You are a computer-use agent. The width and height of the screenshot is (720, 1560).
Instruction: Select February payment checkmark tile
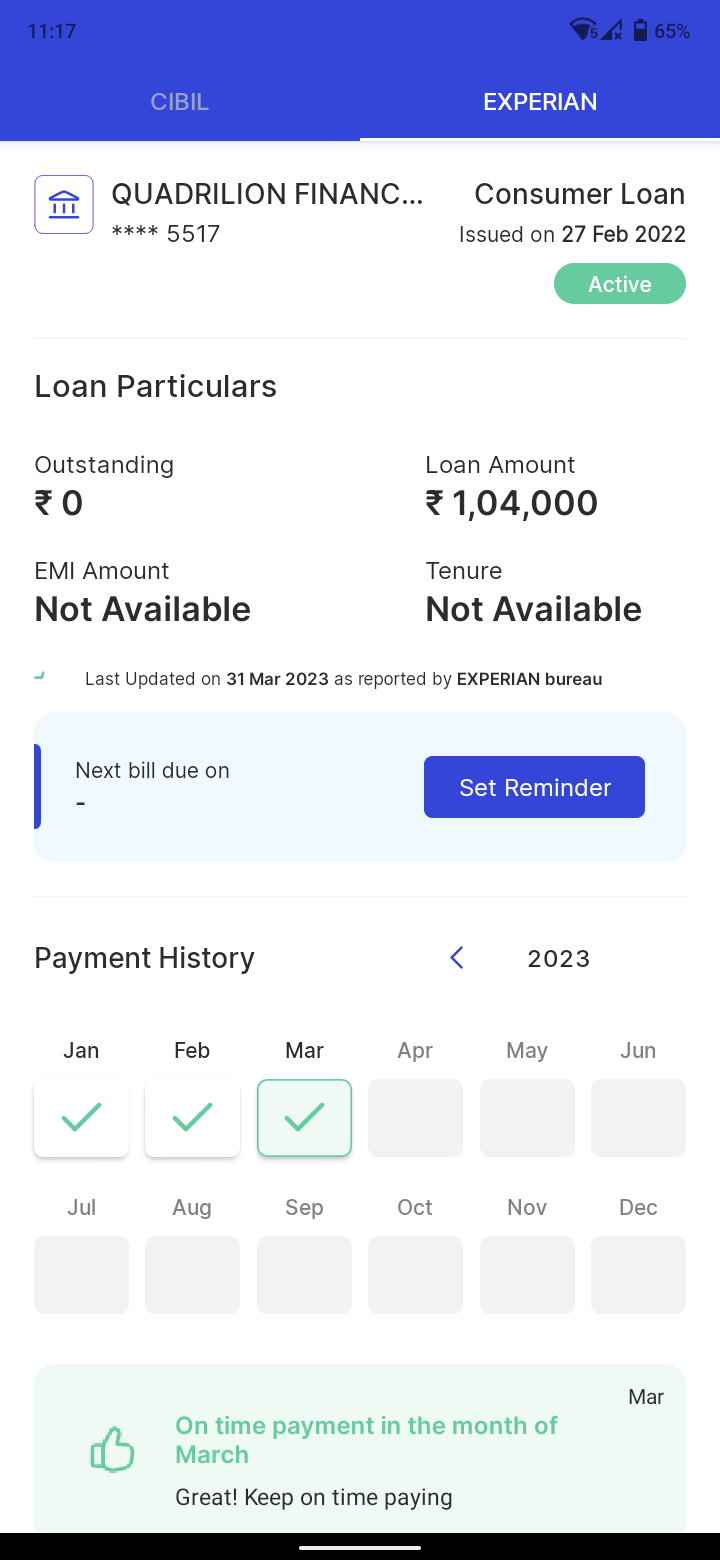[192, 1117]
